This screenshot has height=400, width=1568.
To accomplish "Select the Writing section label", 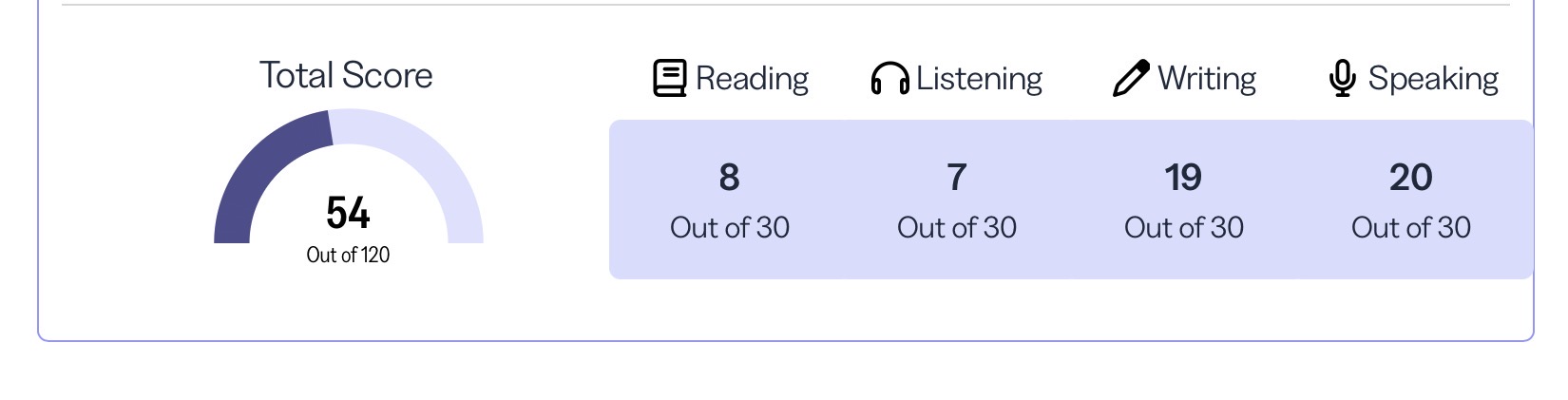I will 1207,78.
